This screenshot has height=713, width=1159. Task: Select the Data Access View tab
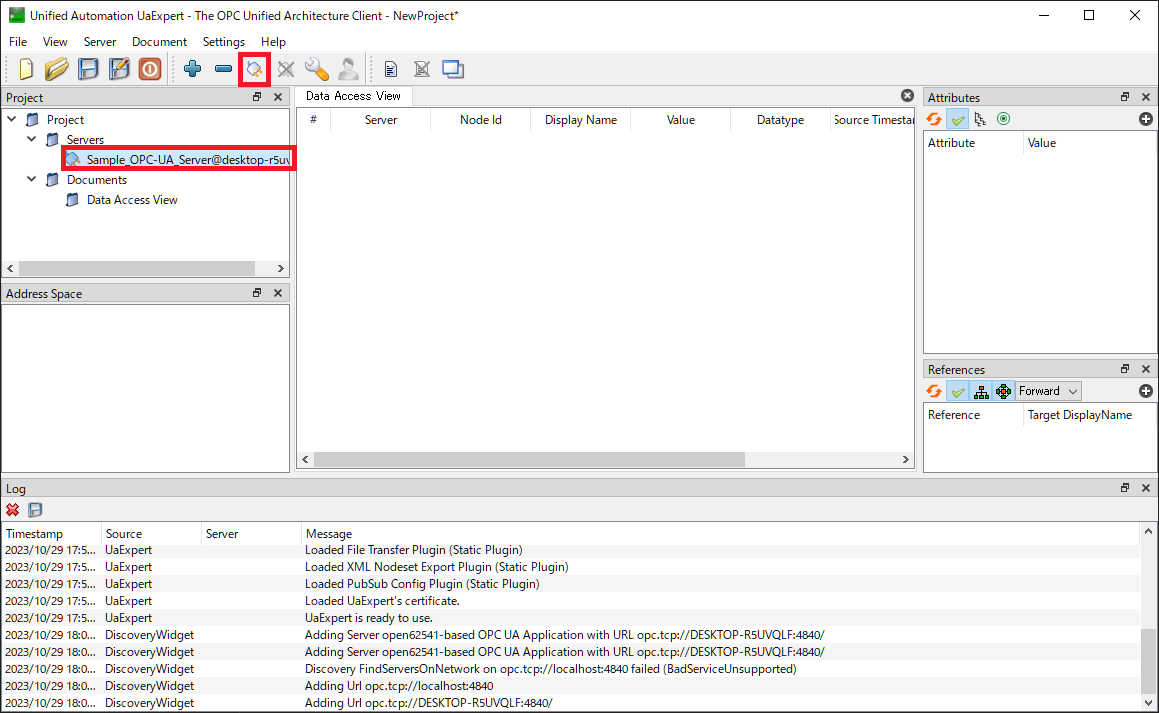click(x=353, y=96)
